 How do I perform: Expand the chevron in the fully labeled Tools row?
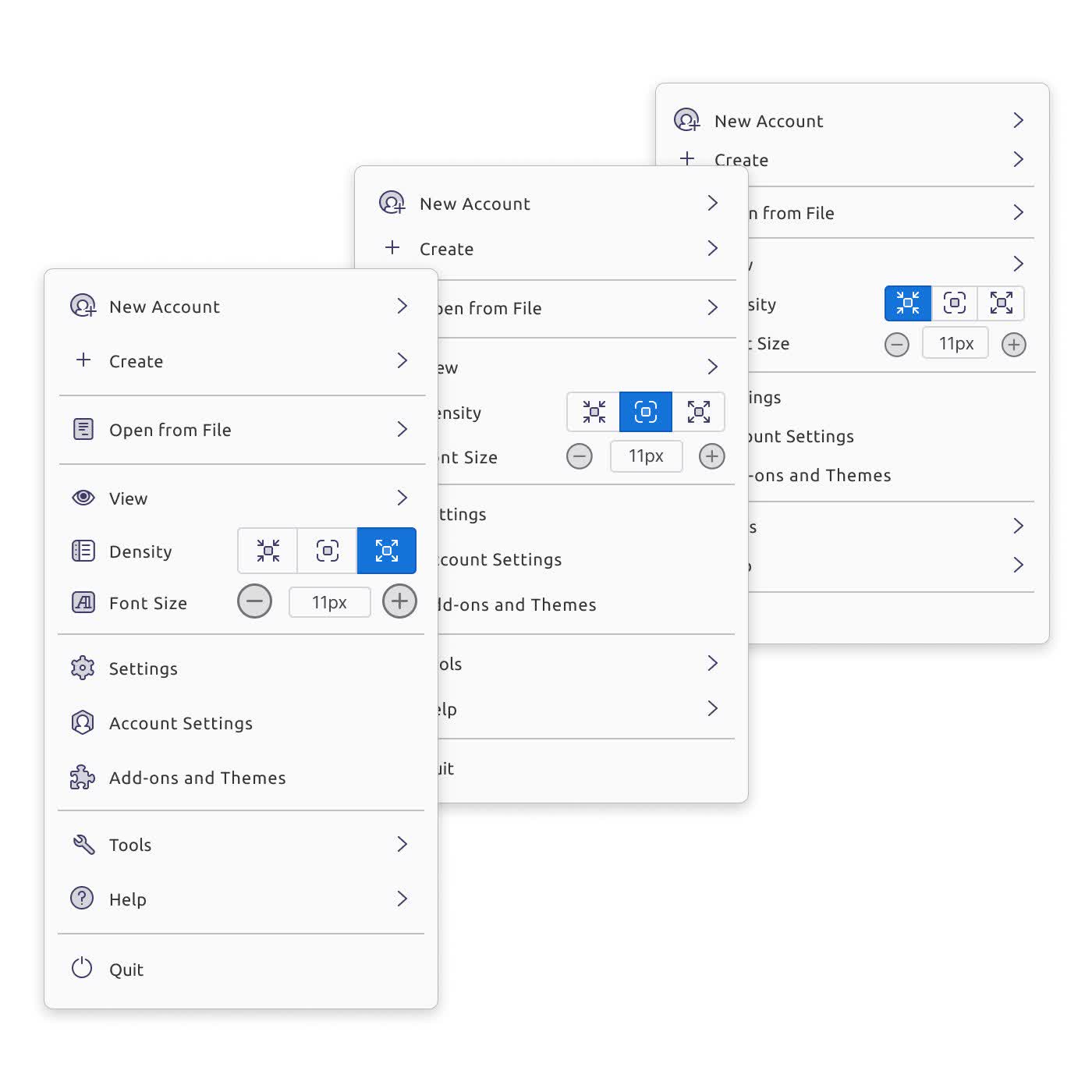click(x=402, y=845)
